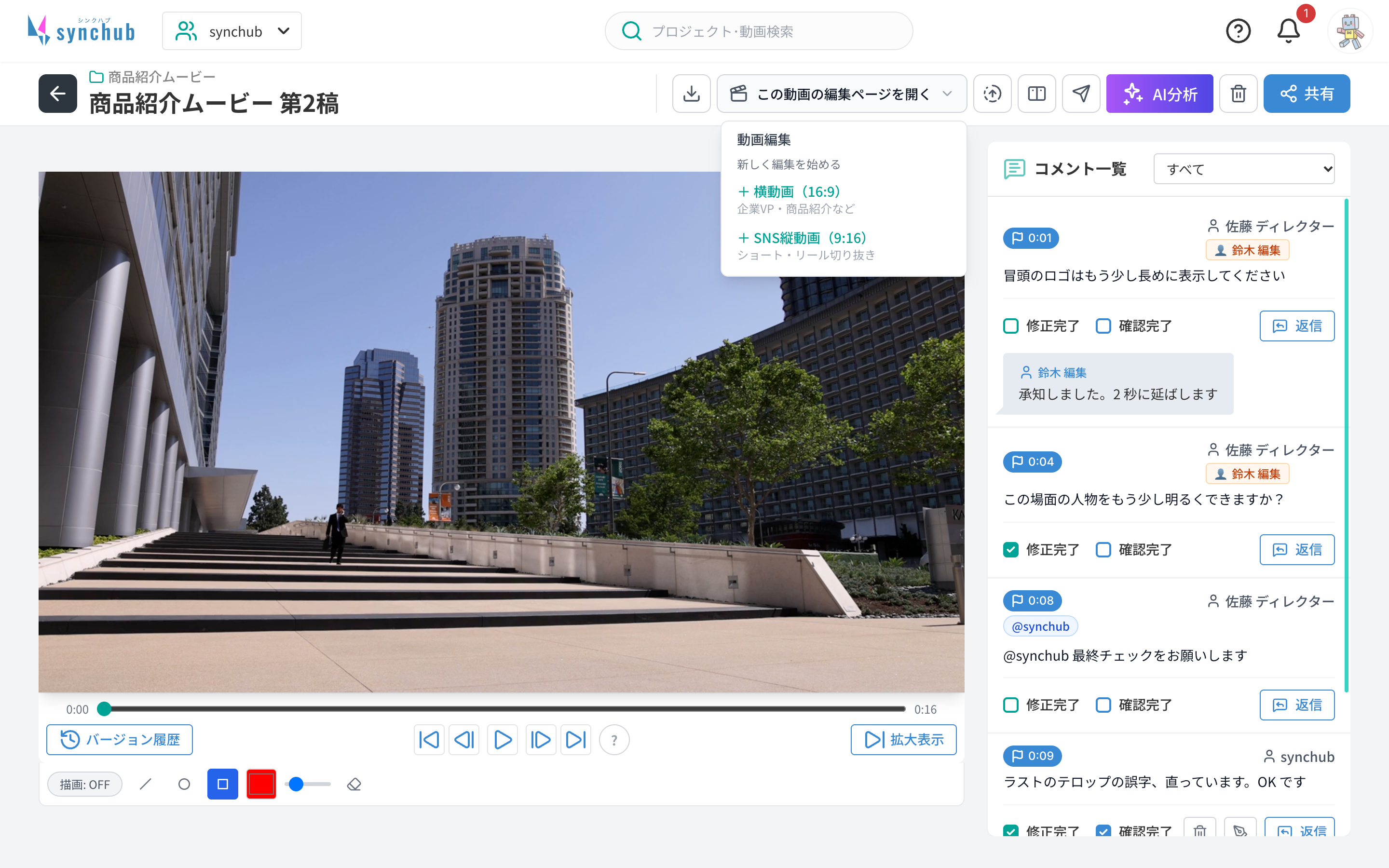Image resolution: width=1389 pixels, height=868 pixels.
Task: Adjust the brush thickness slider
Action: click(x=308, y=784)
